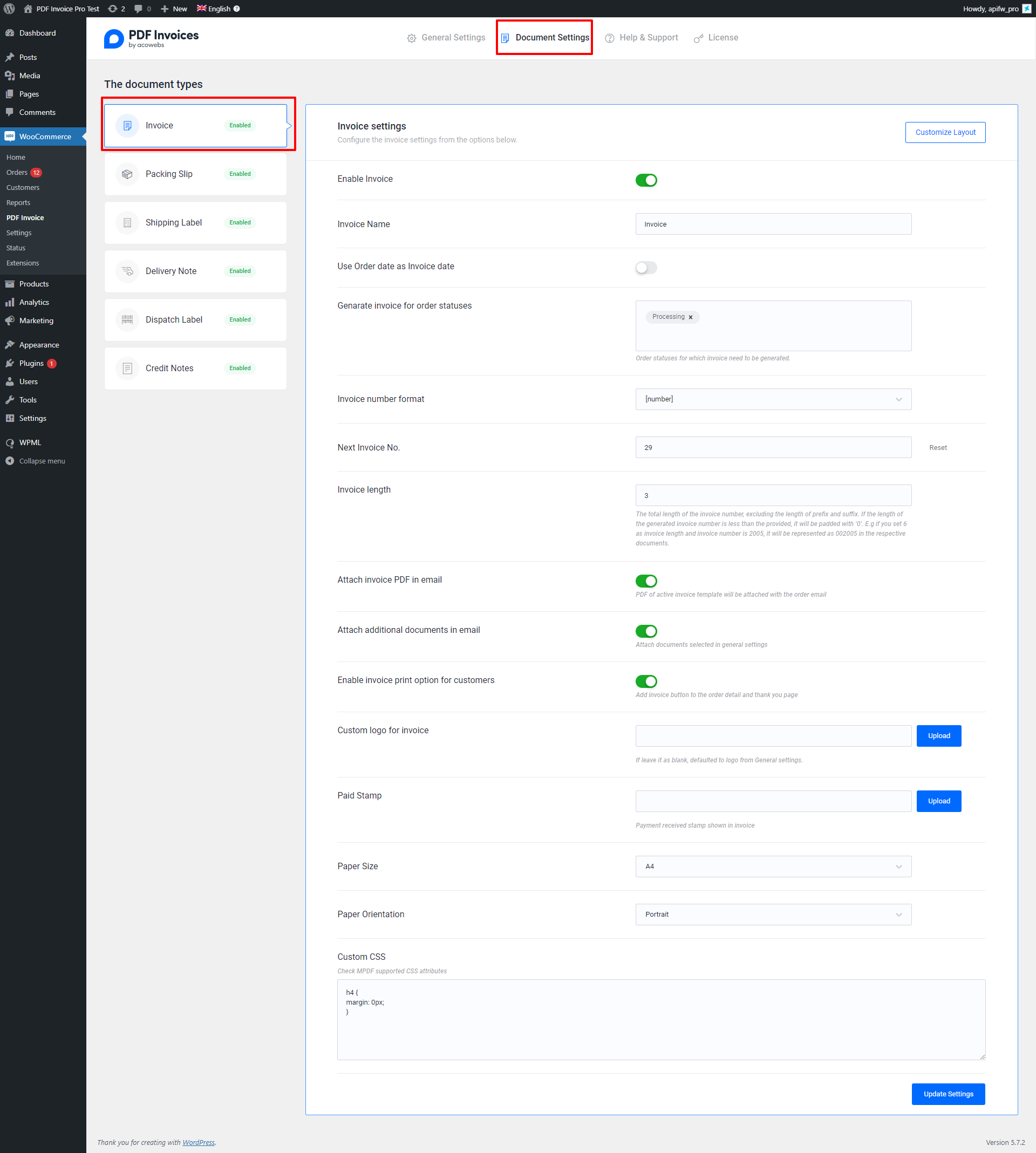This screenshot has width=1036, height=1153.
Task: Open the WordPress footer link
Action: 198,1142
